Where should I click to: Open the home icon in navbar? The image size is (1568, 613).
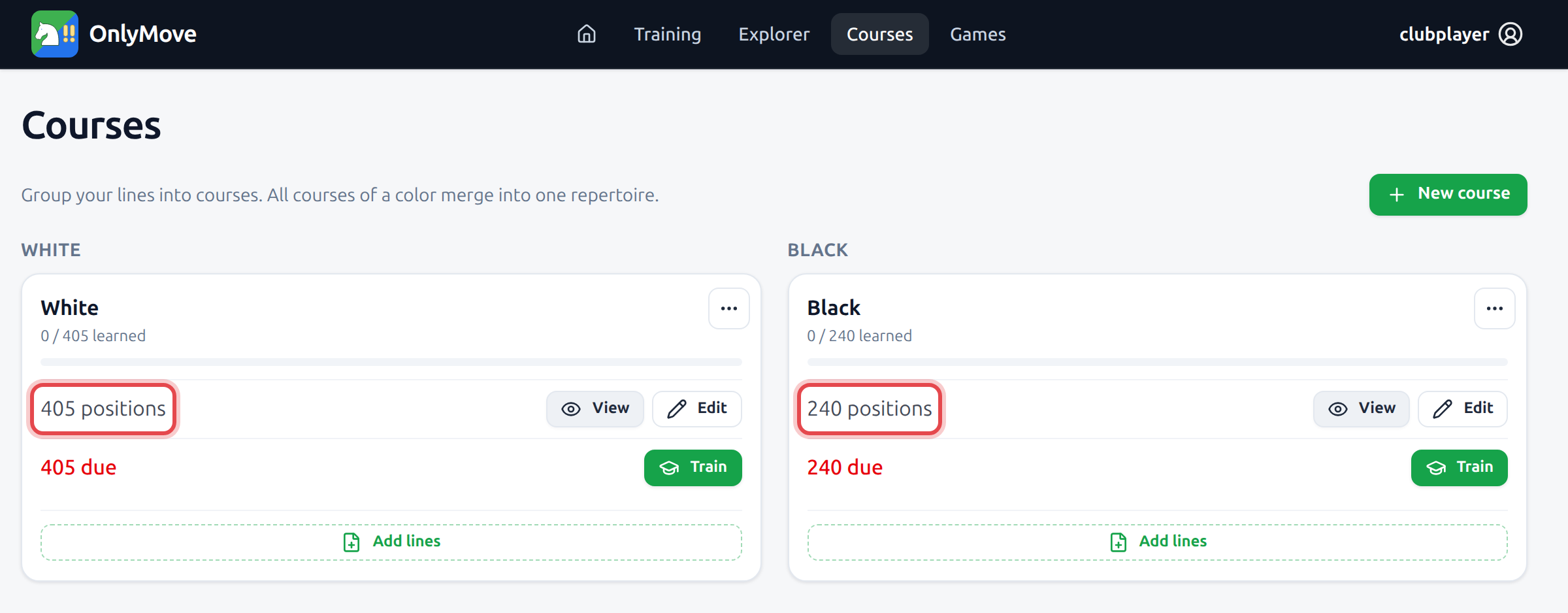(587, 34)
